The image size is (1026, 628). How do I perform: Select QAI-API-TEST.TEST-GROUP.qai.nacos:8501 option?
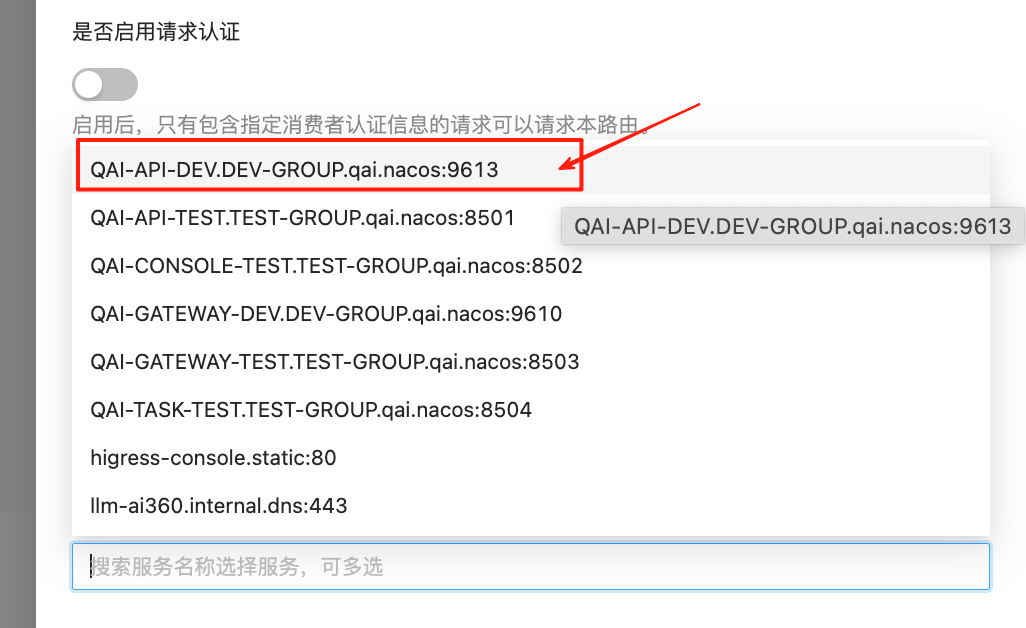pyautogui.click(x=531, y=218)
